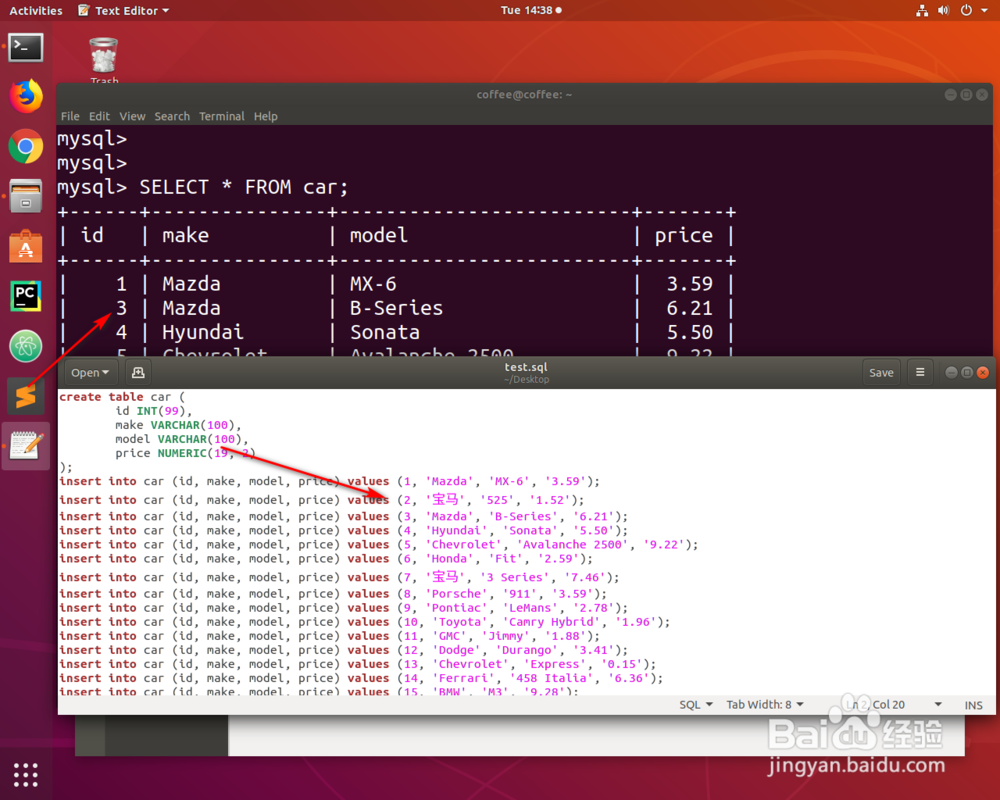
Task: Open Ubuntu Software in the dock
Action: [26, 246]
